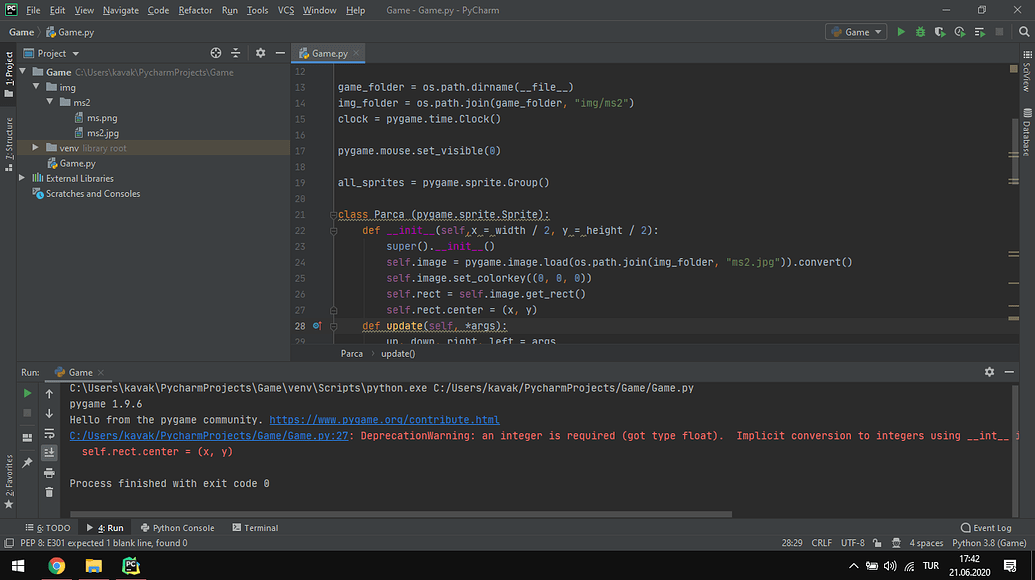Open the Concurrency Diagram icon beside the profiler
This screenshot has height=580, width=1035.
[x=980, y=32]
